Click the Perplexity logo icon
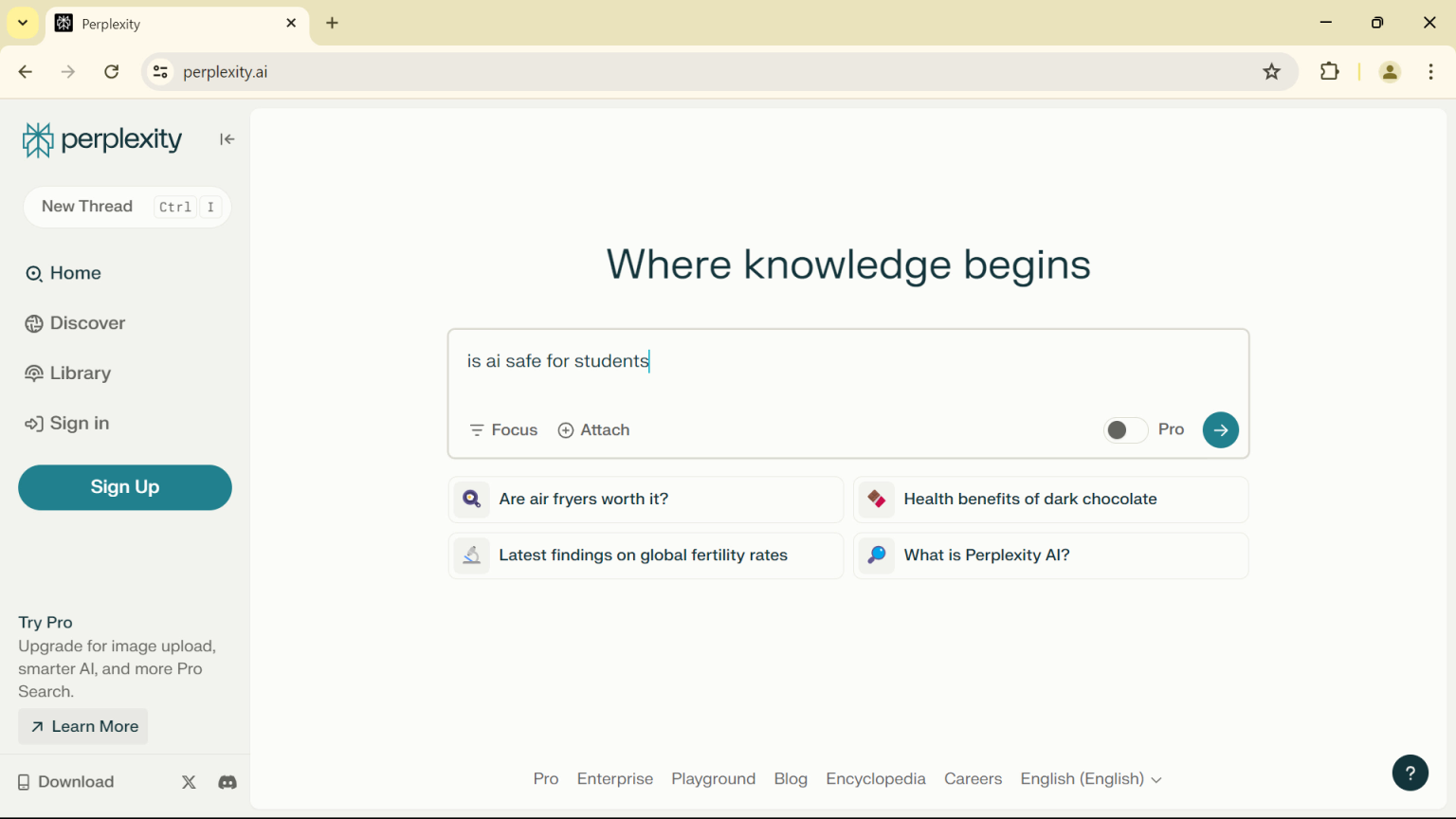 tap(37, 138)
